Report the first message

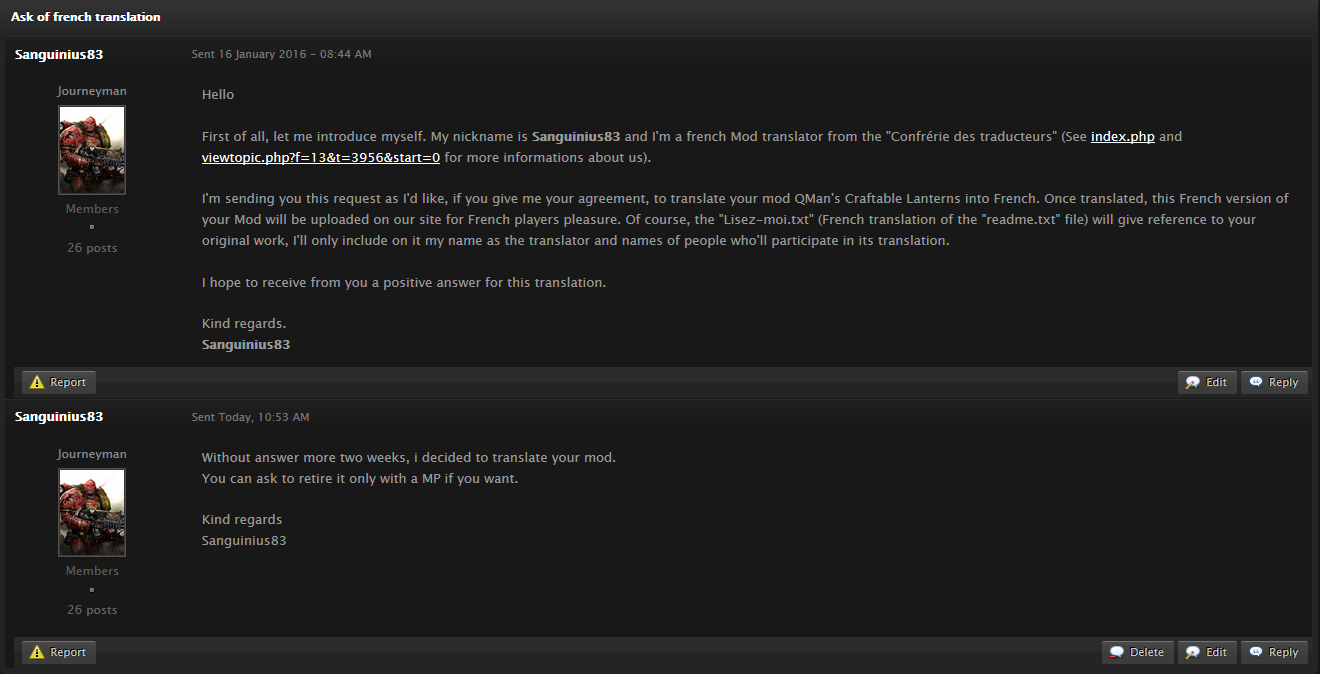[x=59, y=382]
